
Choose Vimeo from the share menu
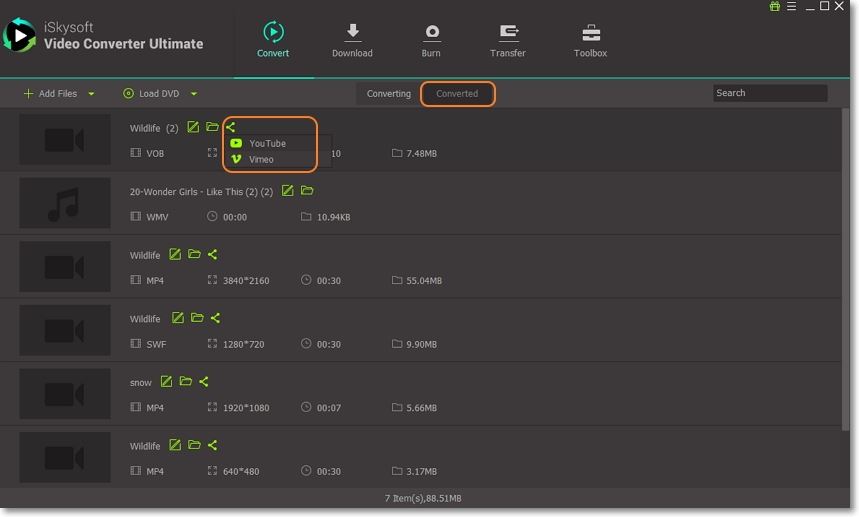(260, 159)
